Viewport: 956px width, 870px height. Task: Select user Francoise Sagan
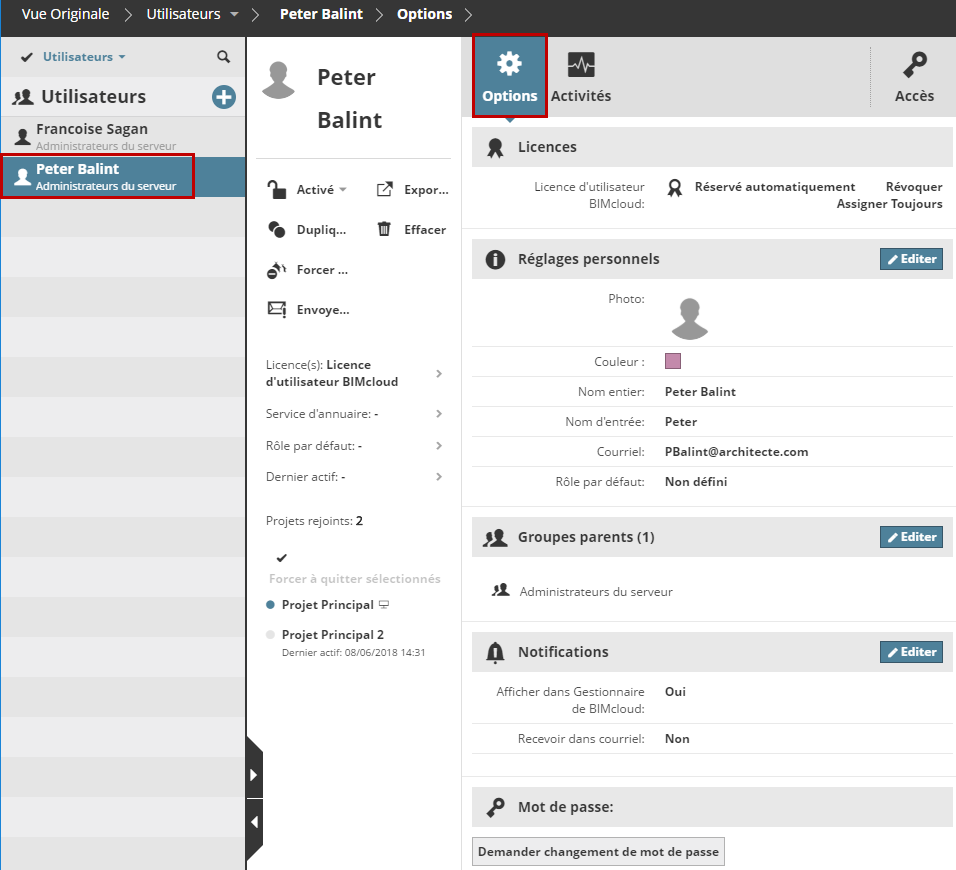click(123, 137)
